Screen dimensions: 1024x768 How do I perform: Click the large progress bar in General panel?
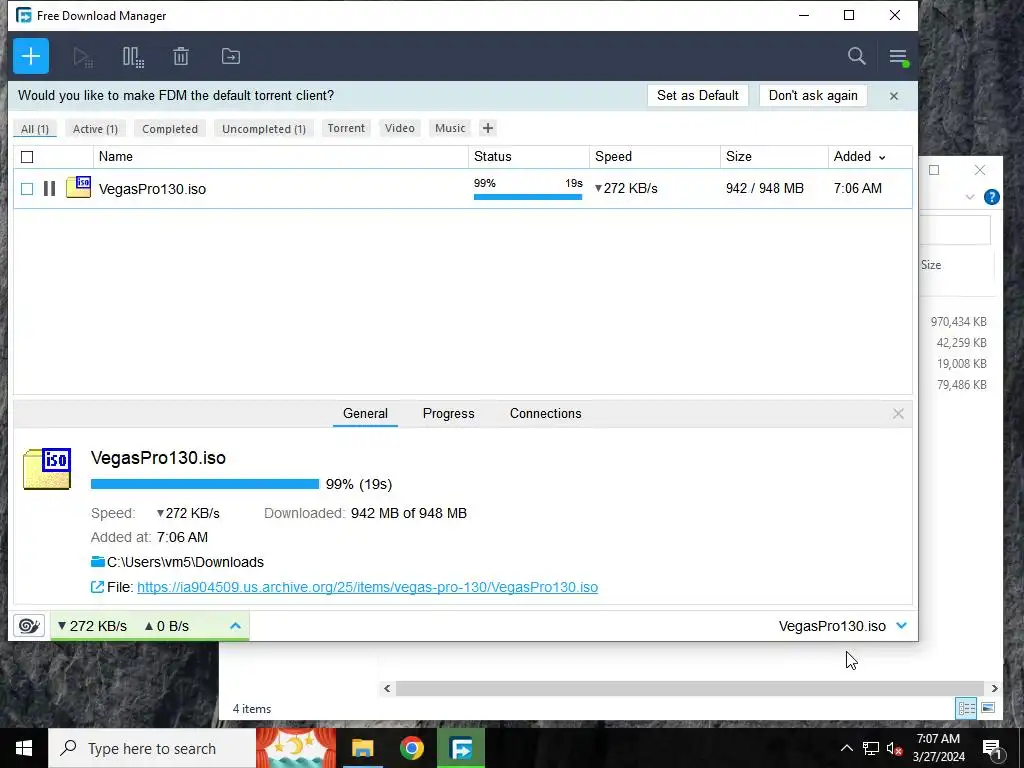[x=205, y=484]
